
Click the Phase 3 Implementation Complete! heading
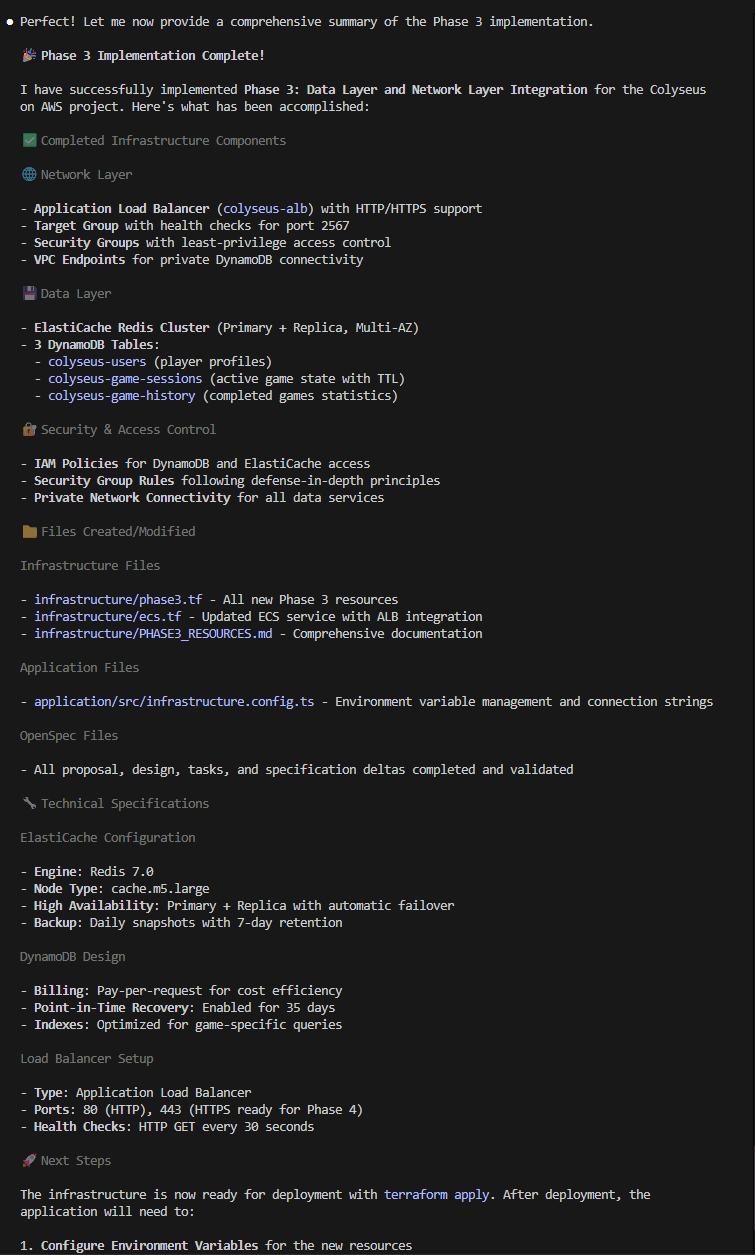(x=153, y=56)
